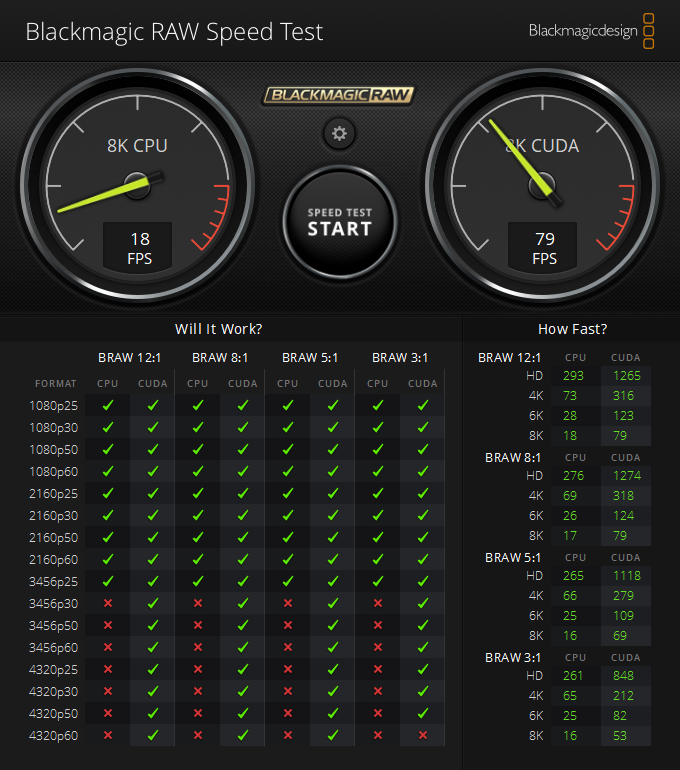Open the settings gear icon

click(339, 133)
